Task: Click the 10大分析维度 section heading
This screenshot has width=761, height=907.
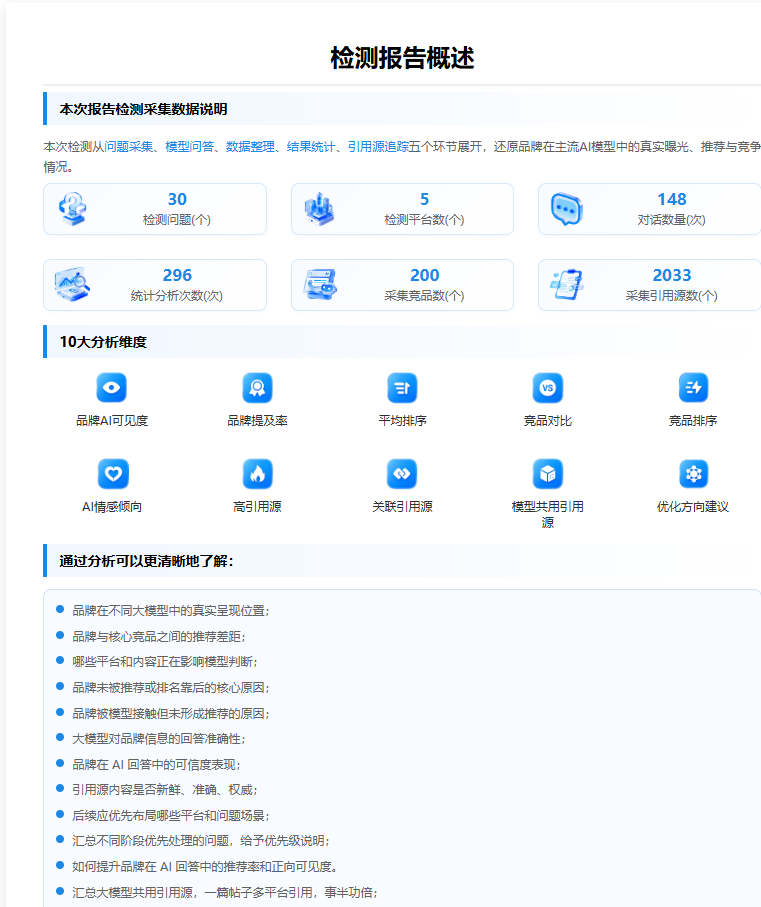Action: [103, 342]
